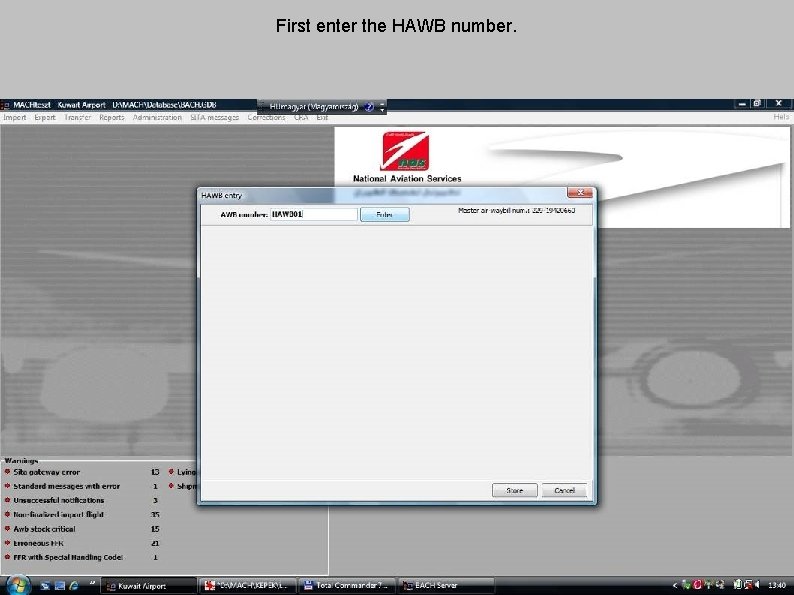This screenshot has width=794, height=595.
Task: Click the AWB number input field
Action: pyautogui.click(x=313, y=214)
